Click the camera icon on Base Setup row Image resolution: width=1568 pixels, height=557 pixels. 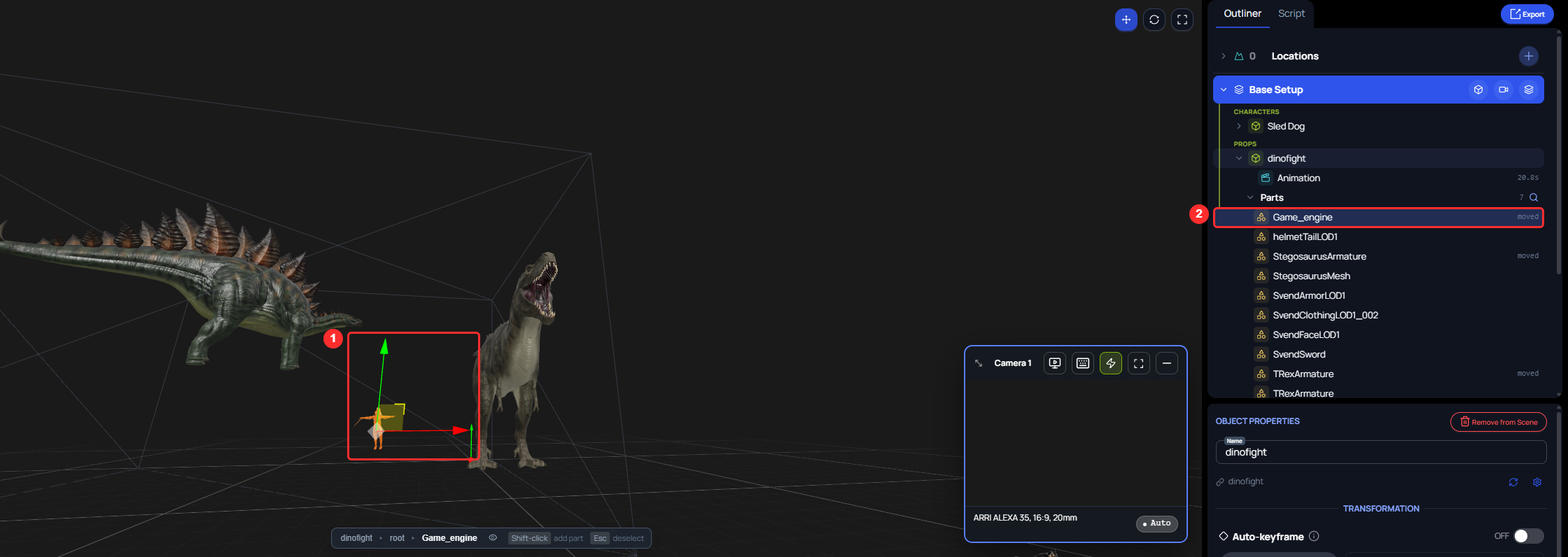click(x=1504, y=90)
